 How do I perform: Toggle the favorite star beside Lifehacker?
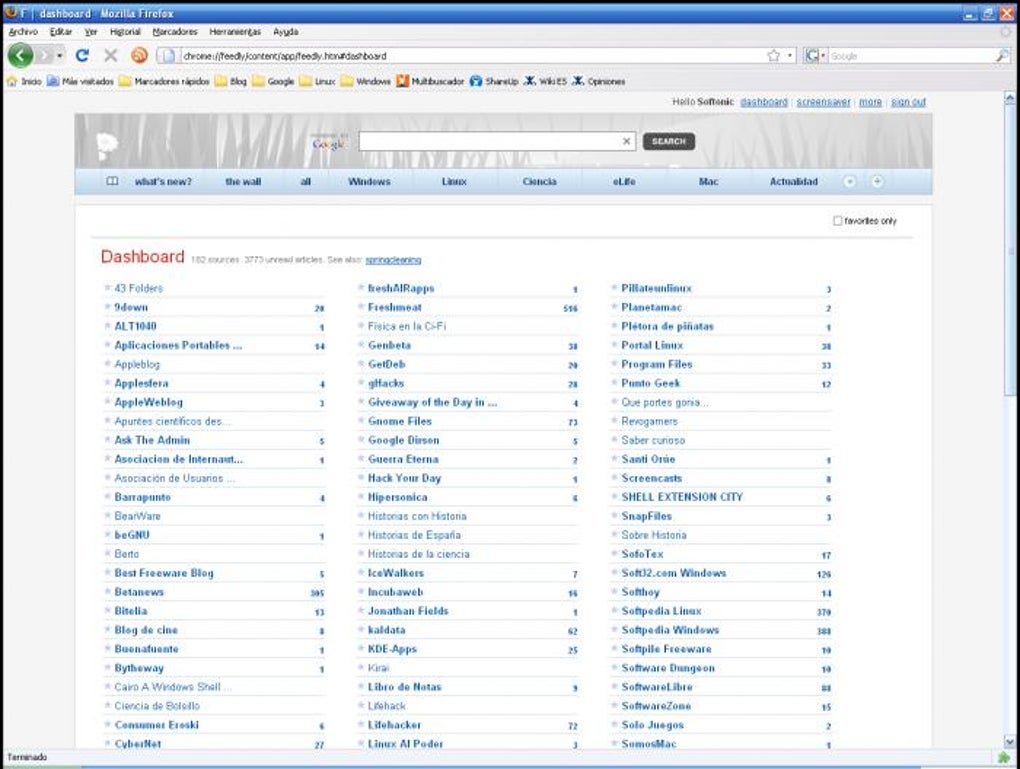[x=361, y=725]
